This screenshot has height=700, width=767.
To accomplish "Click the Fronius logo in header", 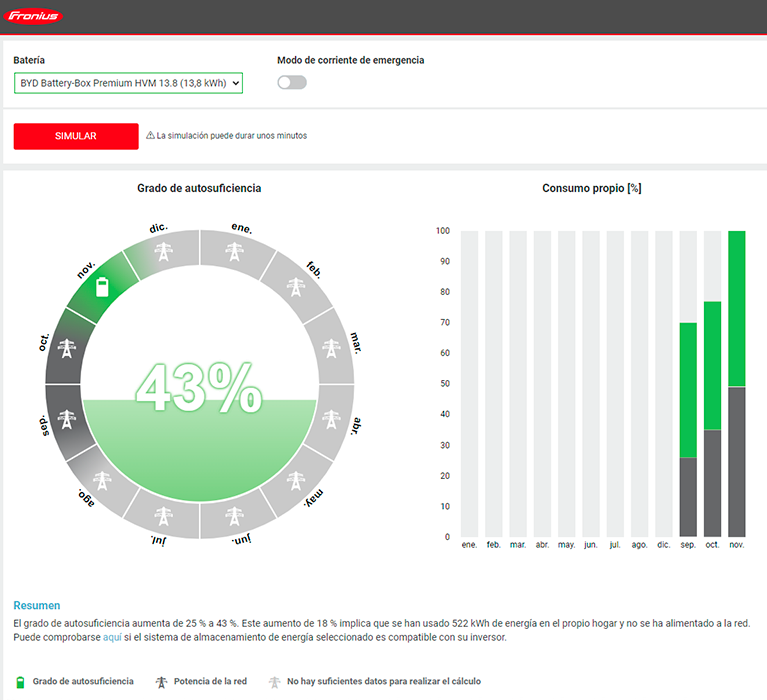I will point(33,16).
